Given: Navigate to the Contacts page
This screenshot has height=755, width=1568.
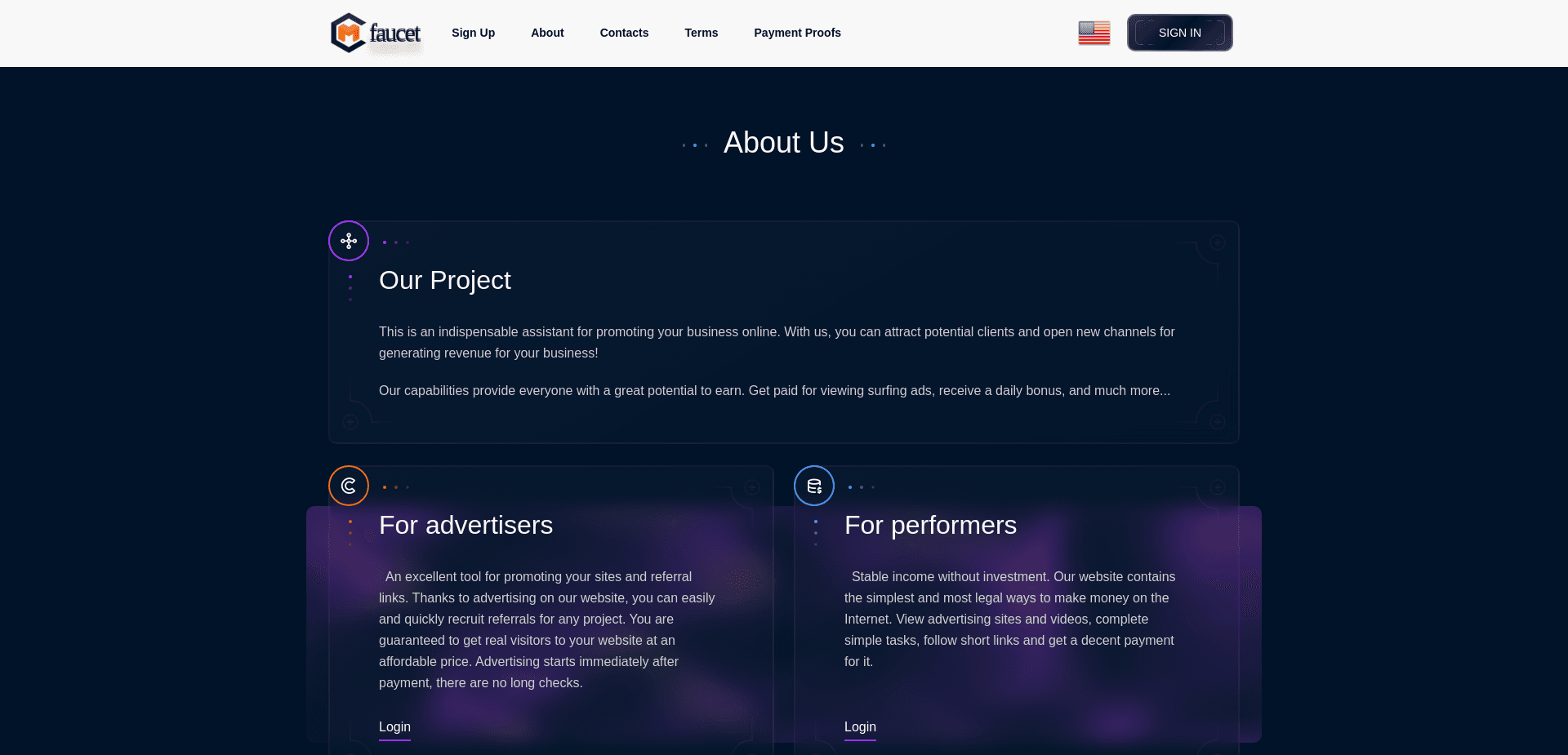Looking at the screenshot, I should click(x=624, y=33).
